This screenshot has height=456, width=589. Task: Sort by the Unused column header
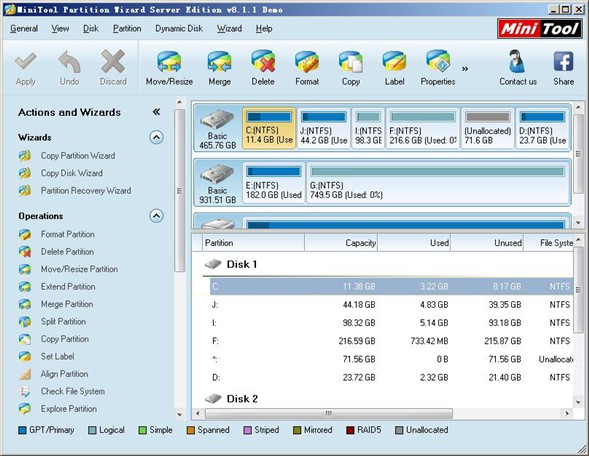(x=488, y=243)
